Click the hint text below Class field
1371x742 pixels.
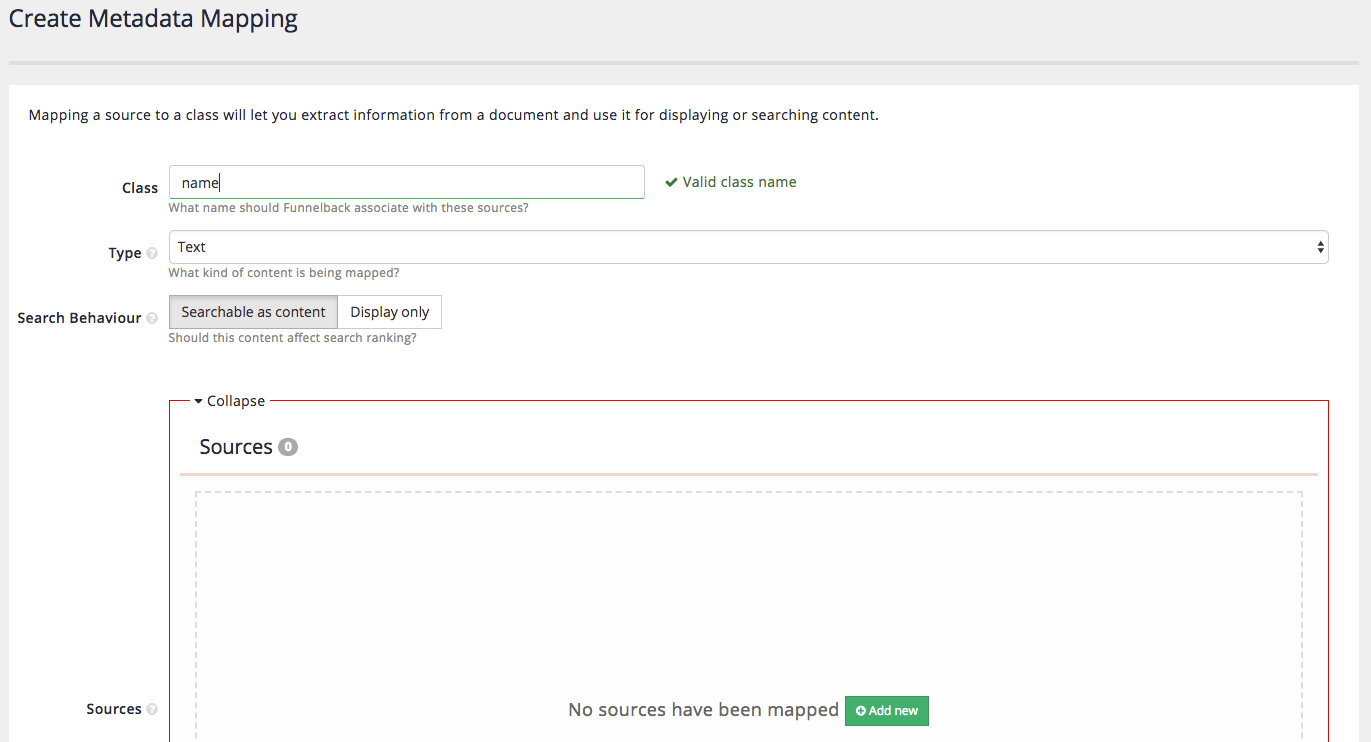[348, 208]
